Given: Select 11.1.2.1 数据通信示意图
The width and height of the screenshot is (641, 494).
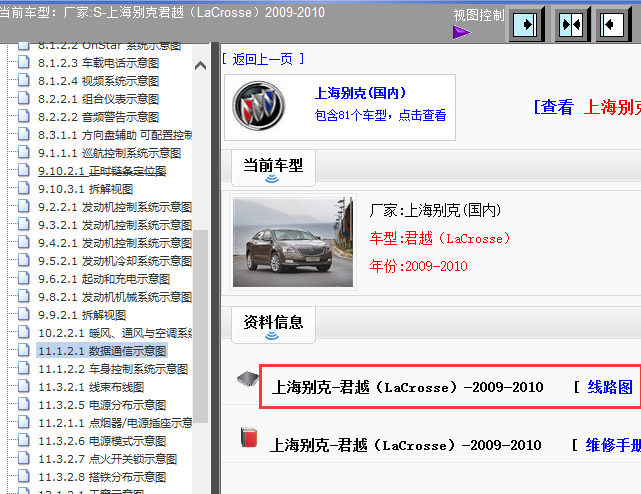Looking at the screenshot, I should 102,351.
